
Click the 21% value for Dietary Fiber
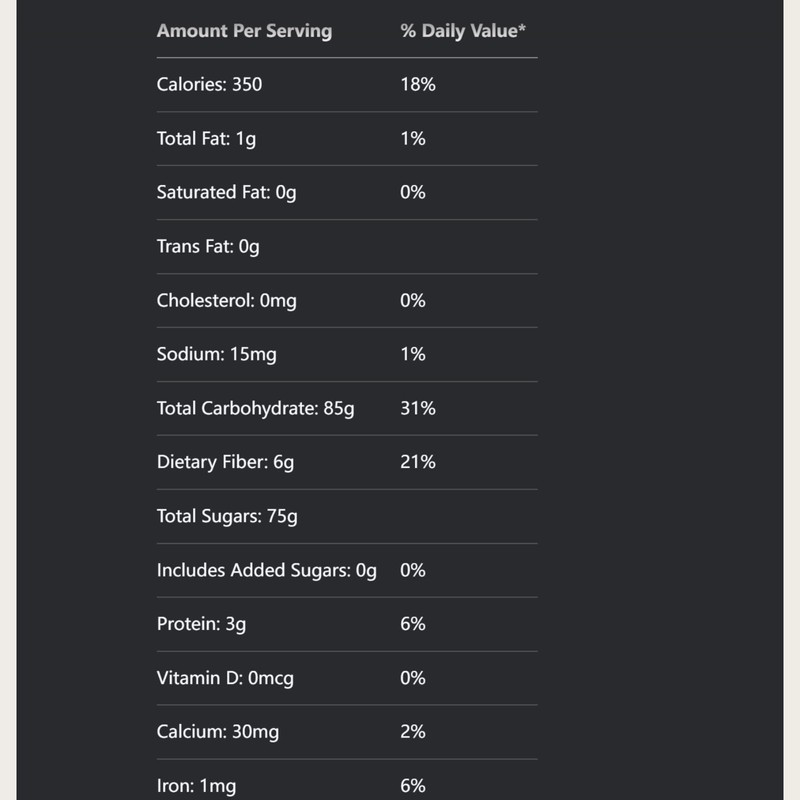tap(418, 462)
